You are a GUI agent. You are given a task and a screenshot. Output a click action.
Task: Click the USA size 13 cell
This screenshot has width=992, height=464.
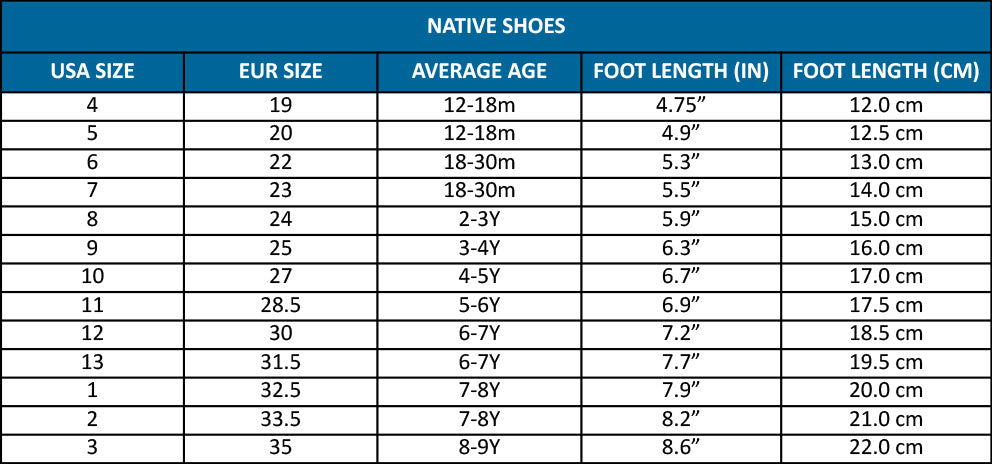pos(93,362)
